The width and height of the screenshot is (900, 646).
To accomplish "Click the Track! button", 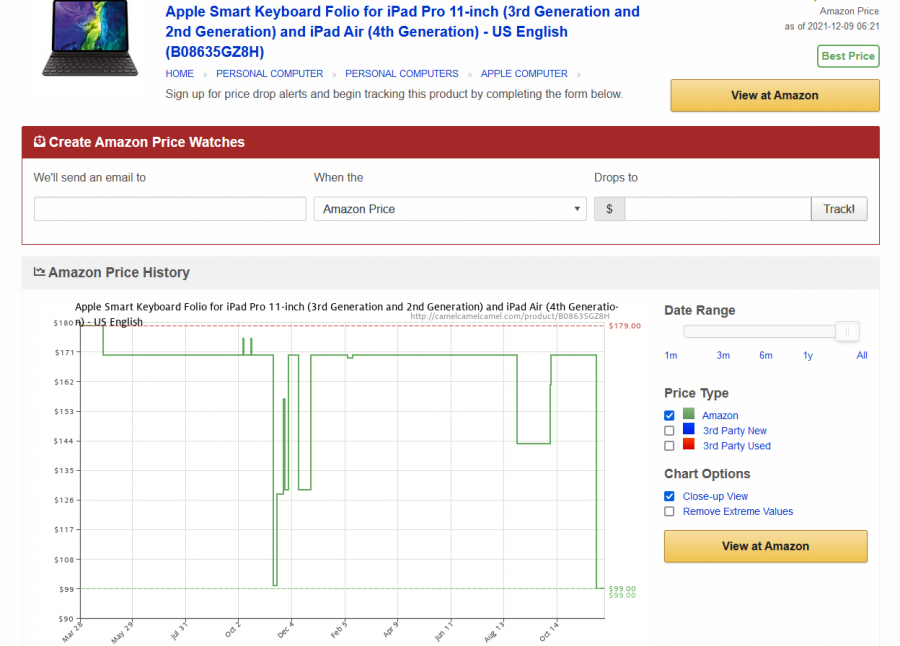I will coord(839,209).
